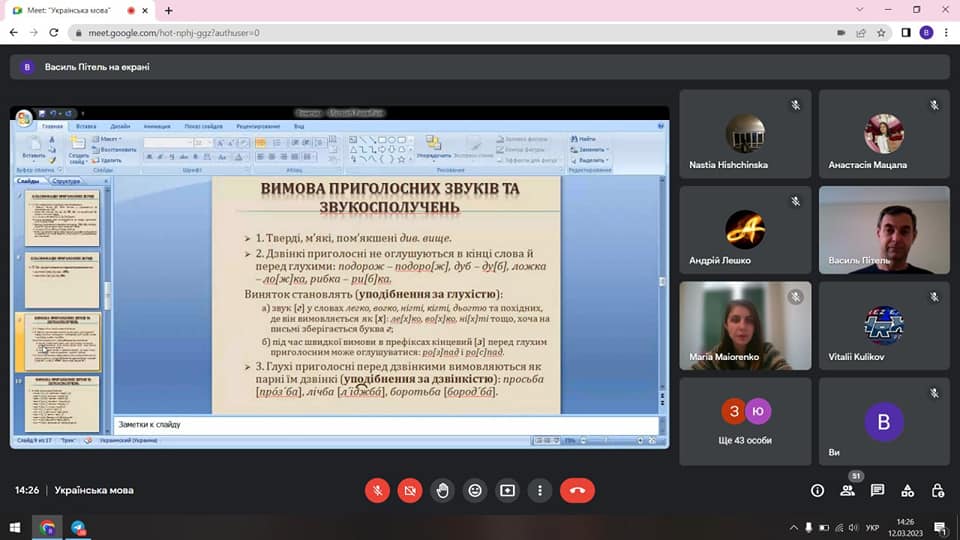Leave the call with red hang-up button
Image resolution: width=960 pixels, height=540 pixels.
coord(577,490)
